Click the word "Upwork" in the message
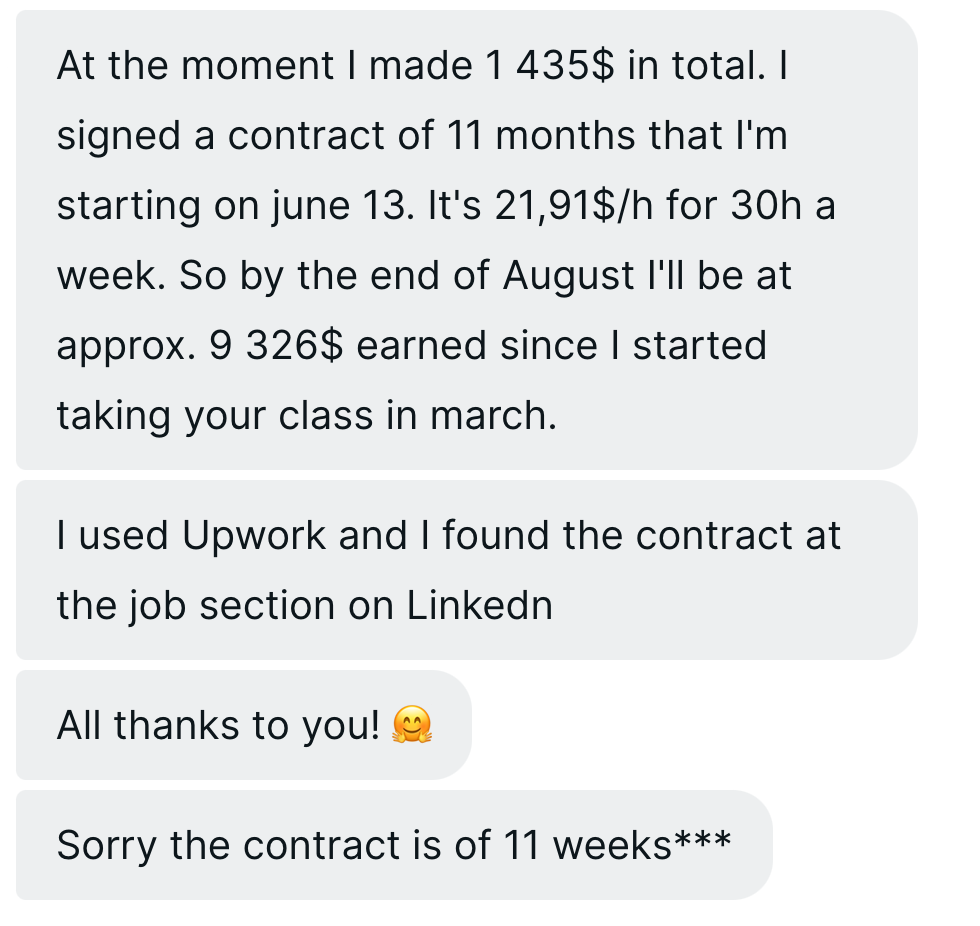The image size is (980, 926). pyautogui.click(x=254, y=536)
